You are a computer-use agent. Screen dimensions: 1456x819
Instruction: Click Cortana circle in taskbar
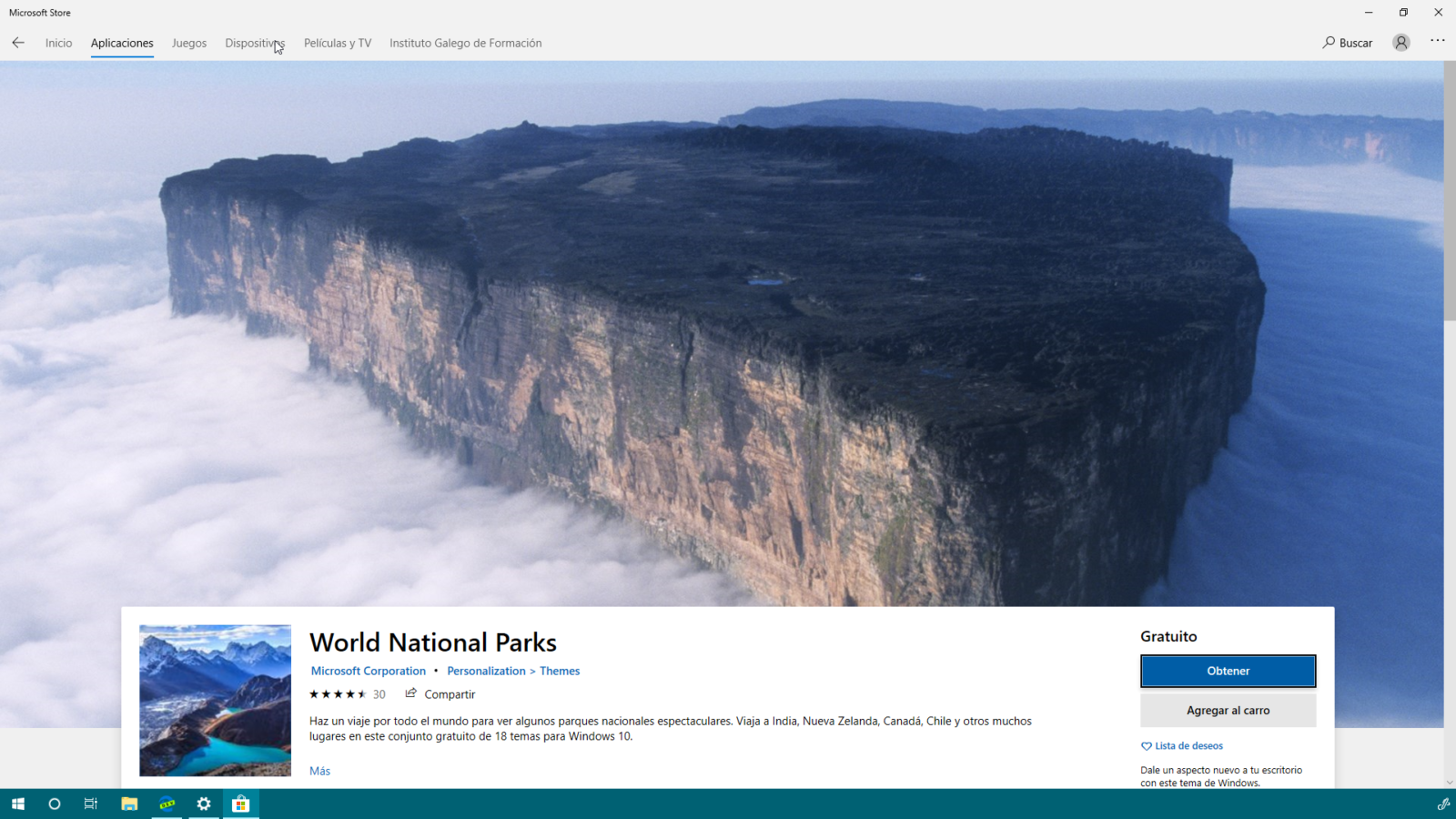[x=55, y=804]
